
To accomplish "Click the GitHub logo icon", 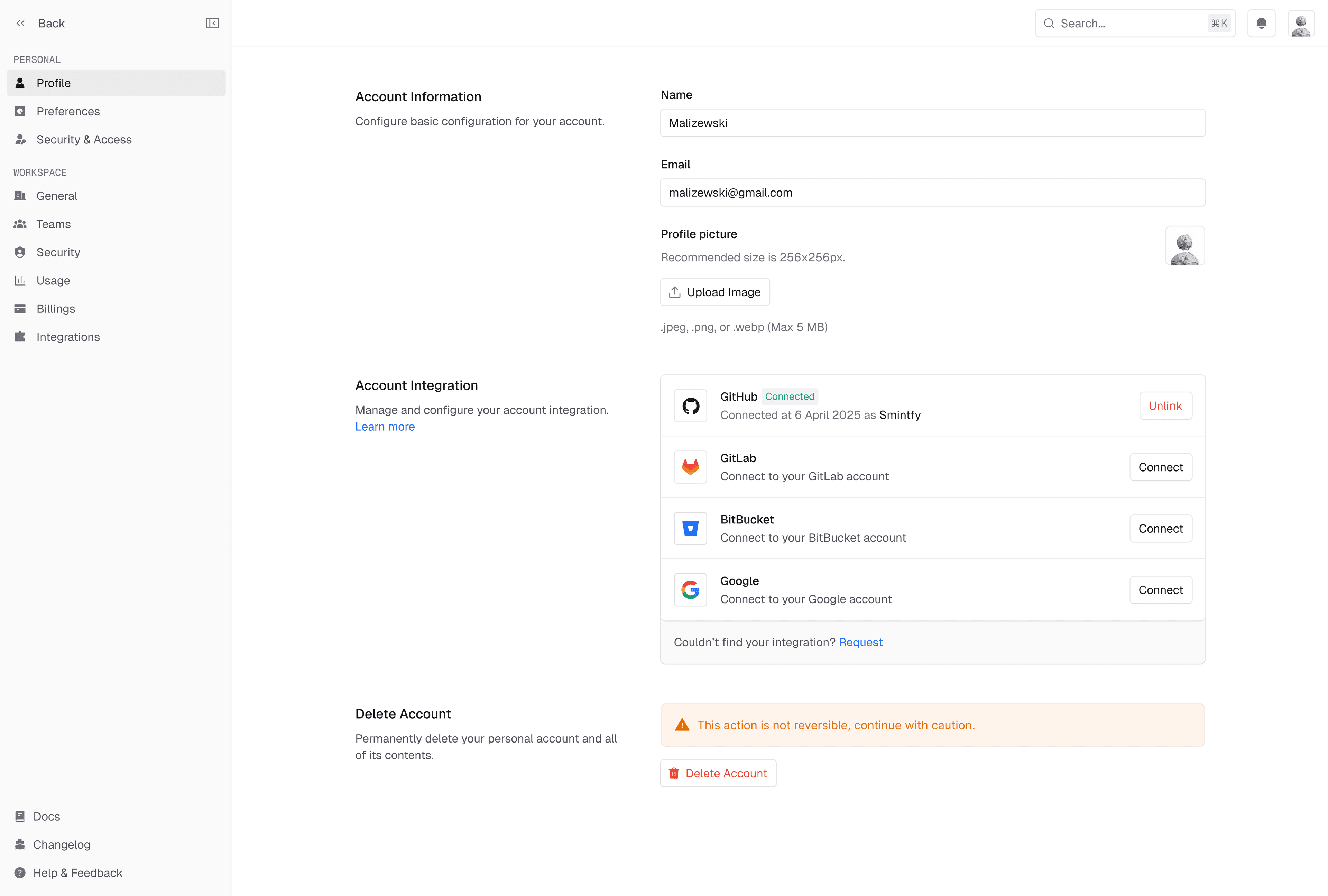I will pos(690,406).
